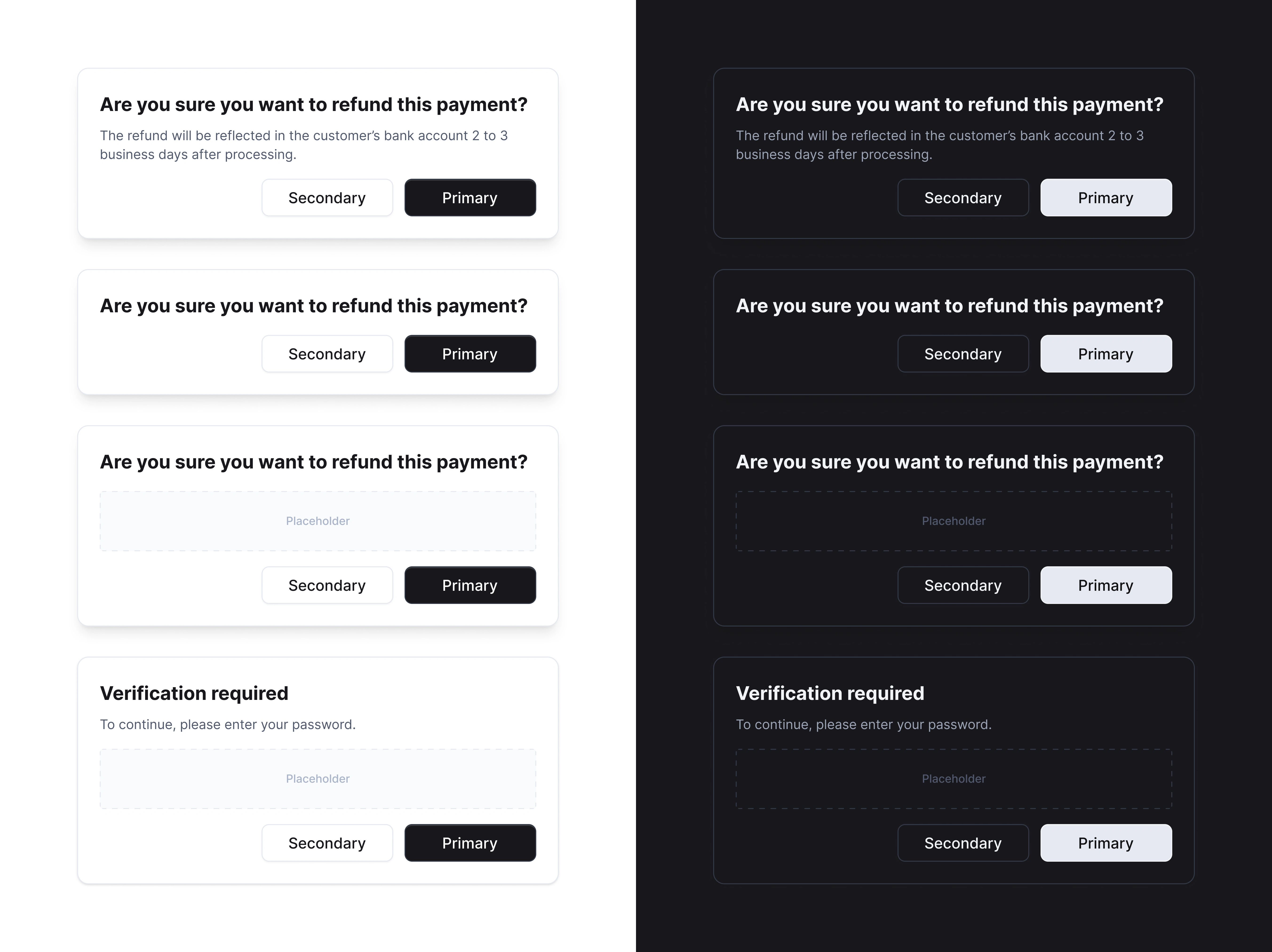This screenshot has height=952, width=1272.
Task: Click the placeholder area in dark refund dialog
Action: 954,521
